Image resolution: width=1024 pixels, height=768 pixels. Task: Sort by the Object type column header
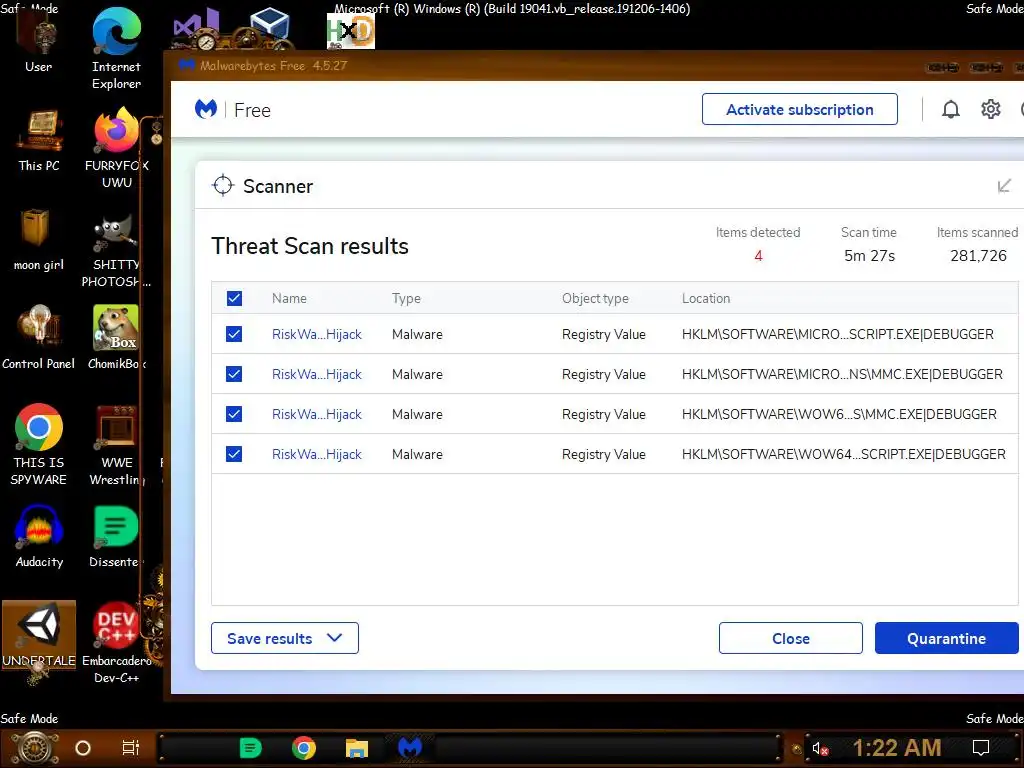[x=595, y=298]
